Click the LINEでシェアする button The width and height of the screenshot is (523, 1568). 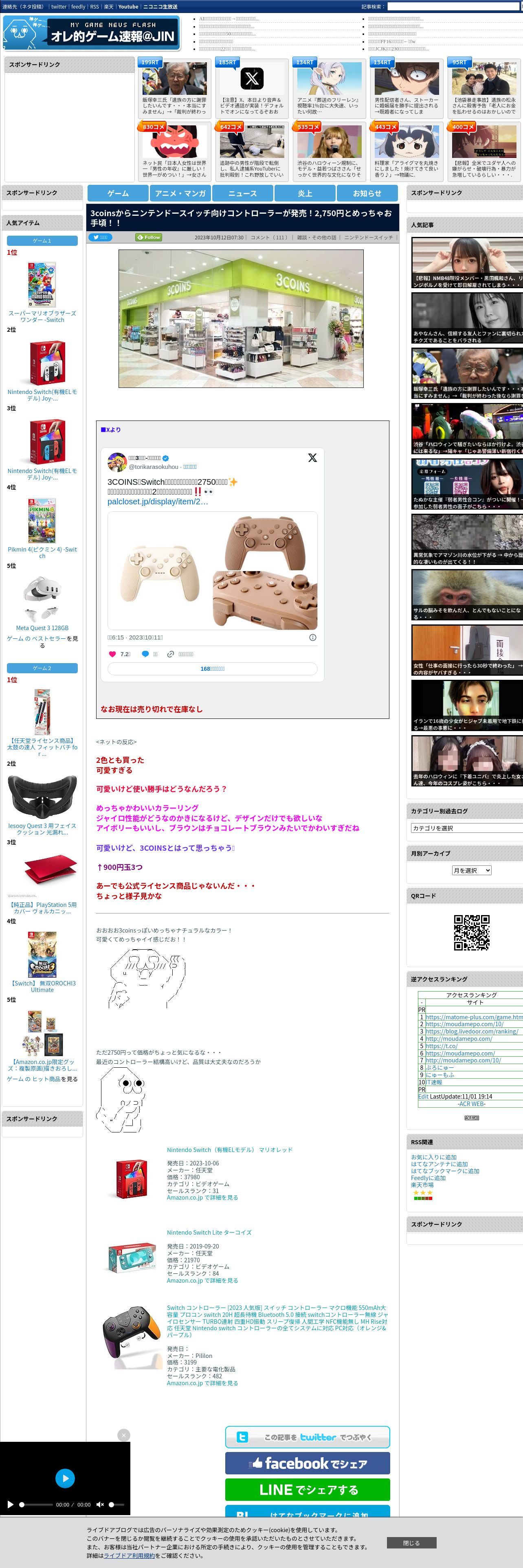(308, 1489)
